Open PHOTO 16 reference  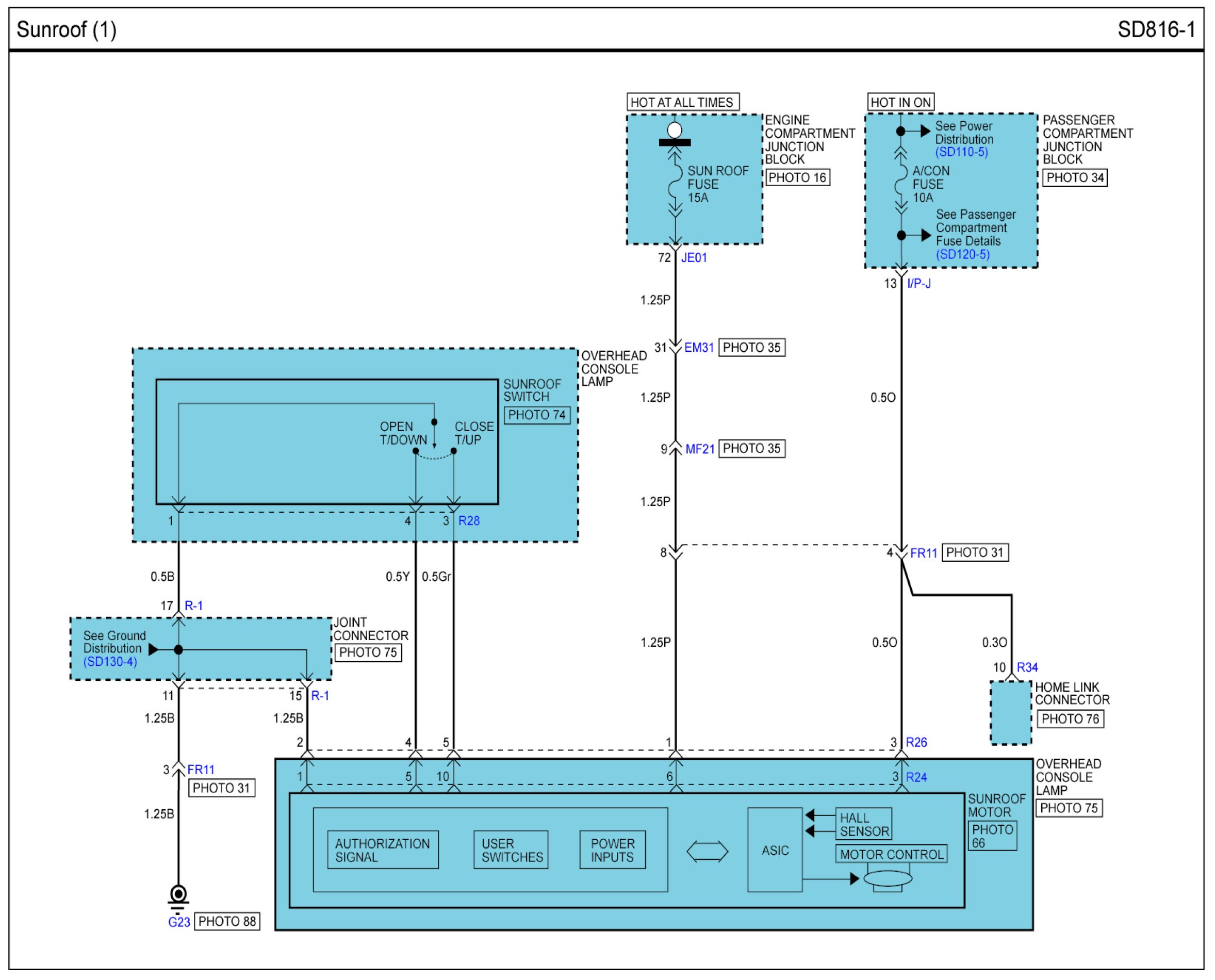pos(797,177)
